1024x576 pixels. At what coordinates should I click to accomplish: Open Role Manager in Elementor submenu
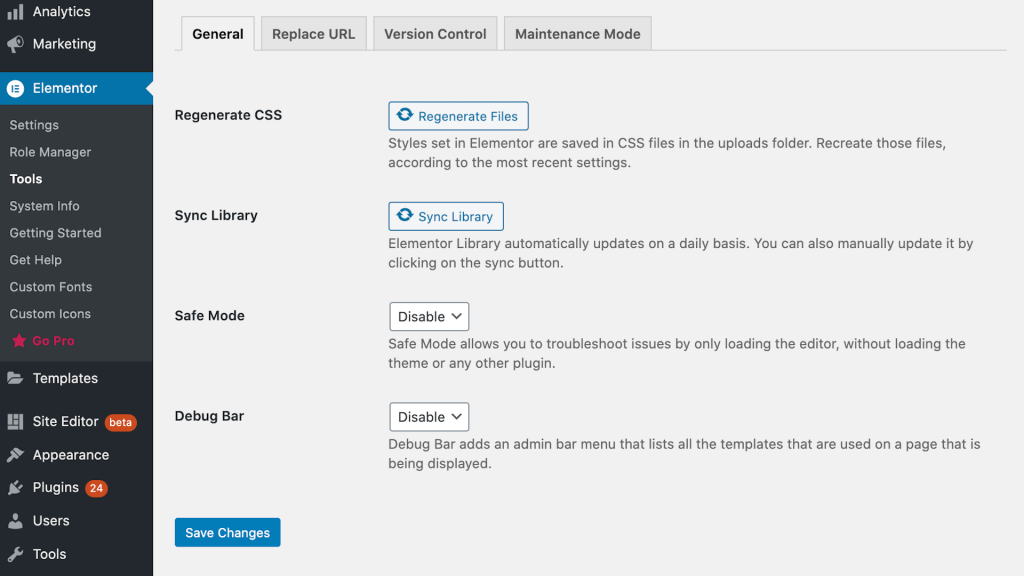coord(50,152)
